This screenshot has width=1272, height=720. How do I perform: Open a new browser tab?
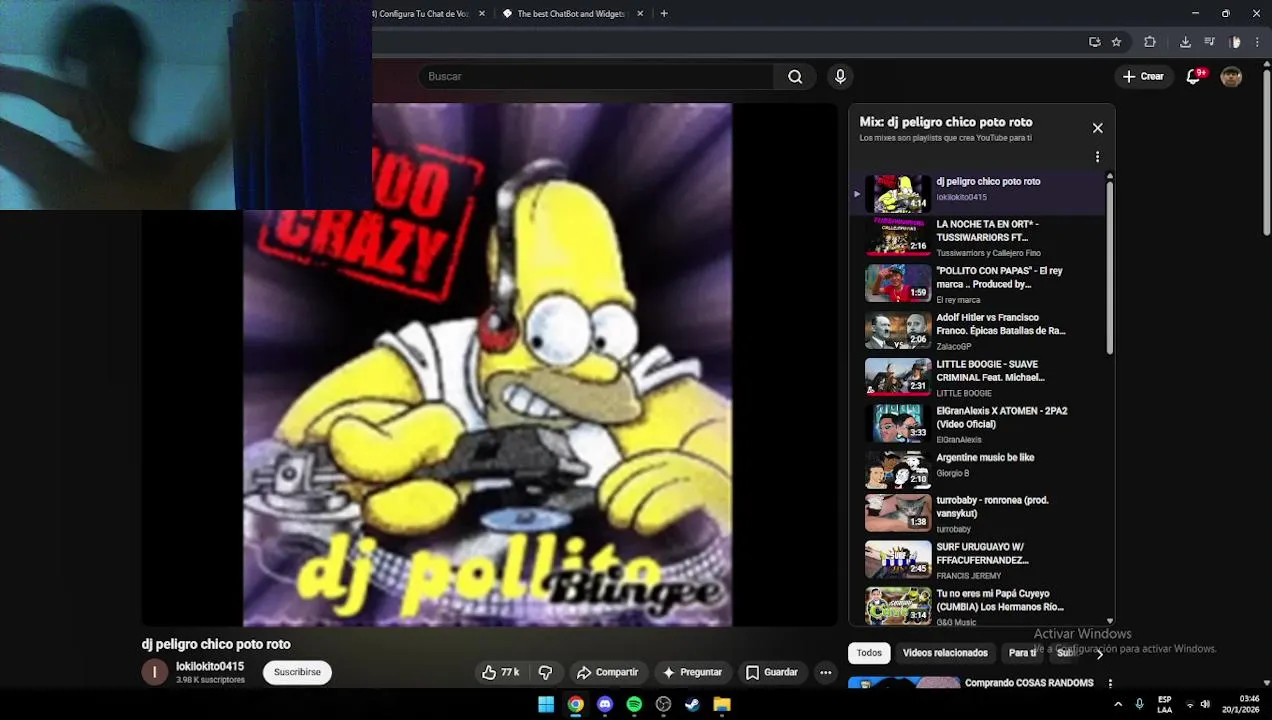pos(664,14)
